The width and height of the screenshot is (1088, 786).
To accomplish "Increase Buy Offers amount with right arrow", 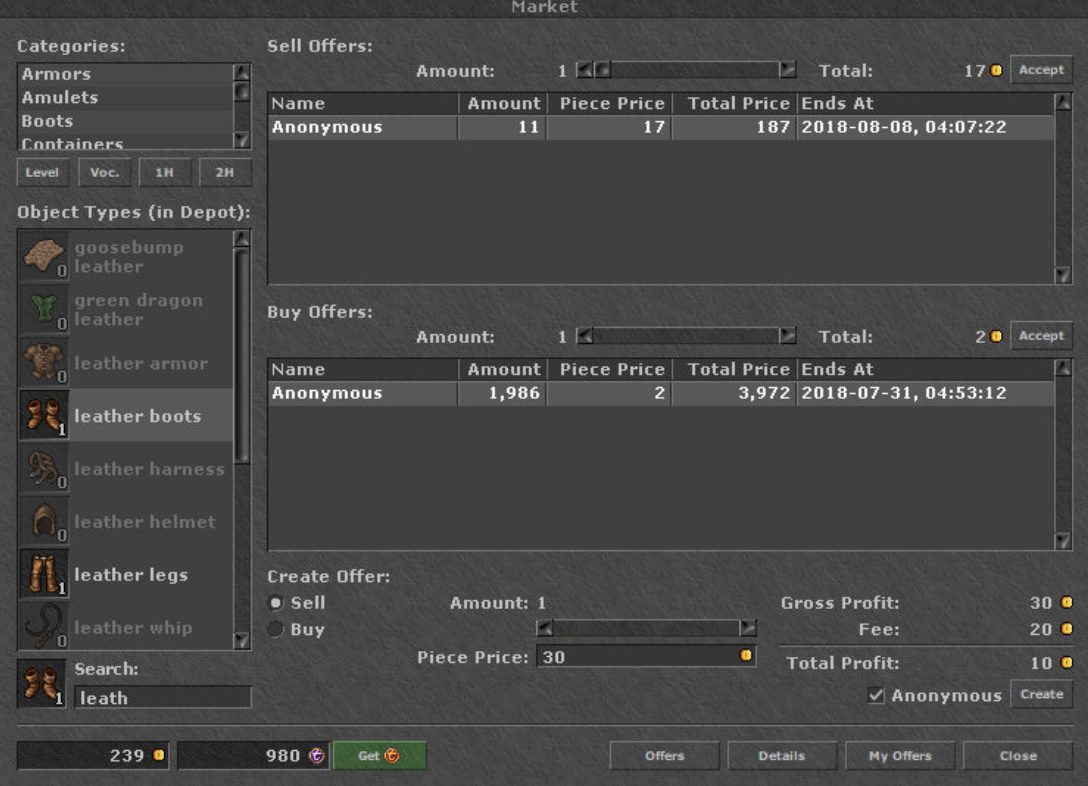I will (x=788, y=336).
